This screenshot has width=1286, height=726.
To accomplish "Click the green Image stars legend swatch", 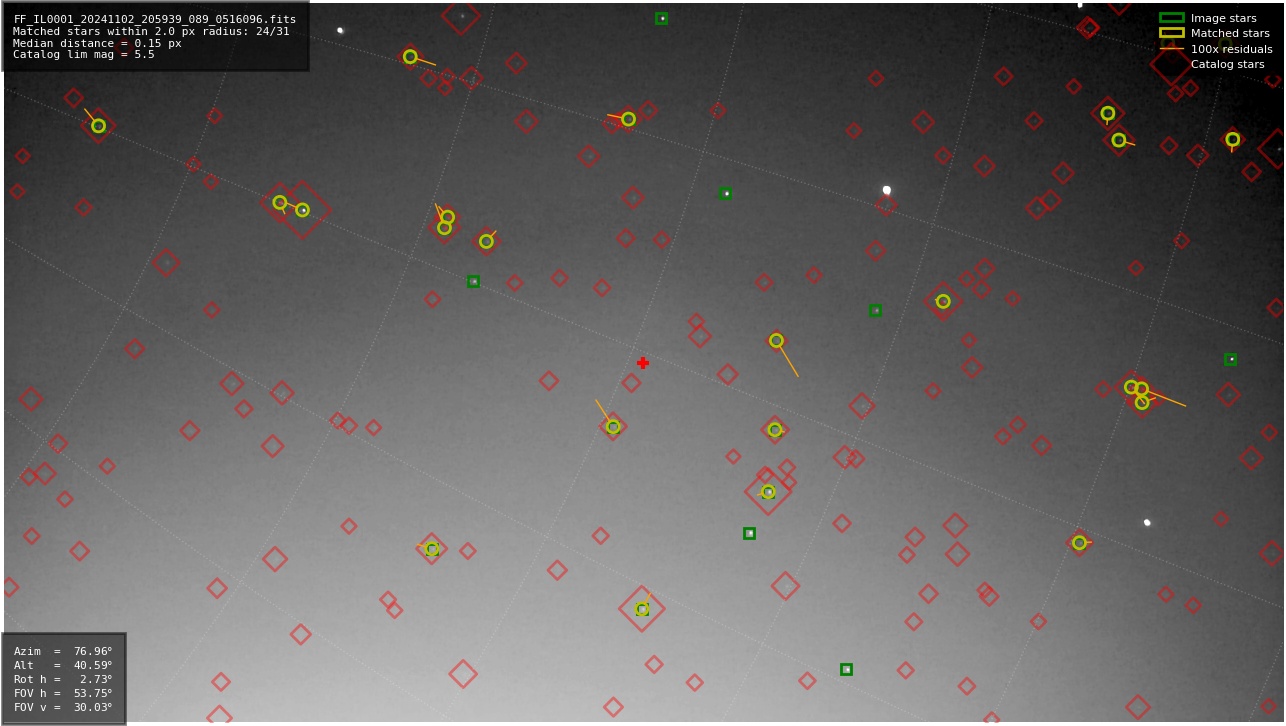I will point(1172,18).
